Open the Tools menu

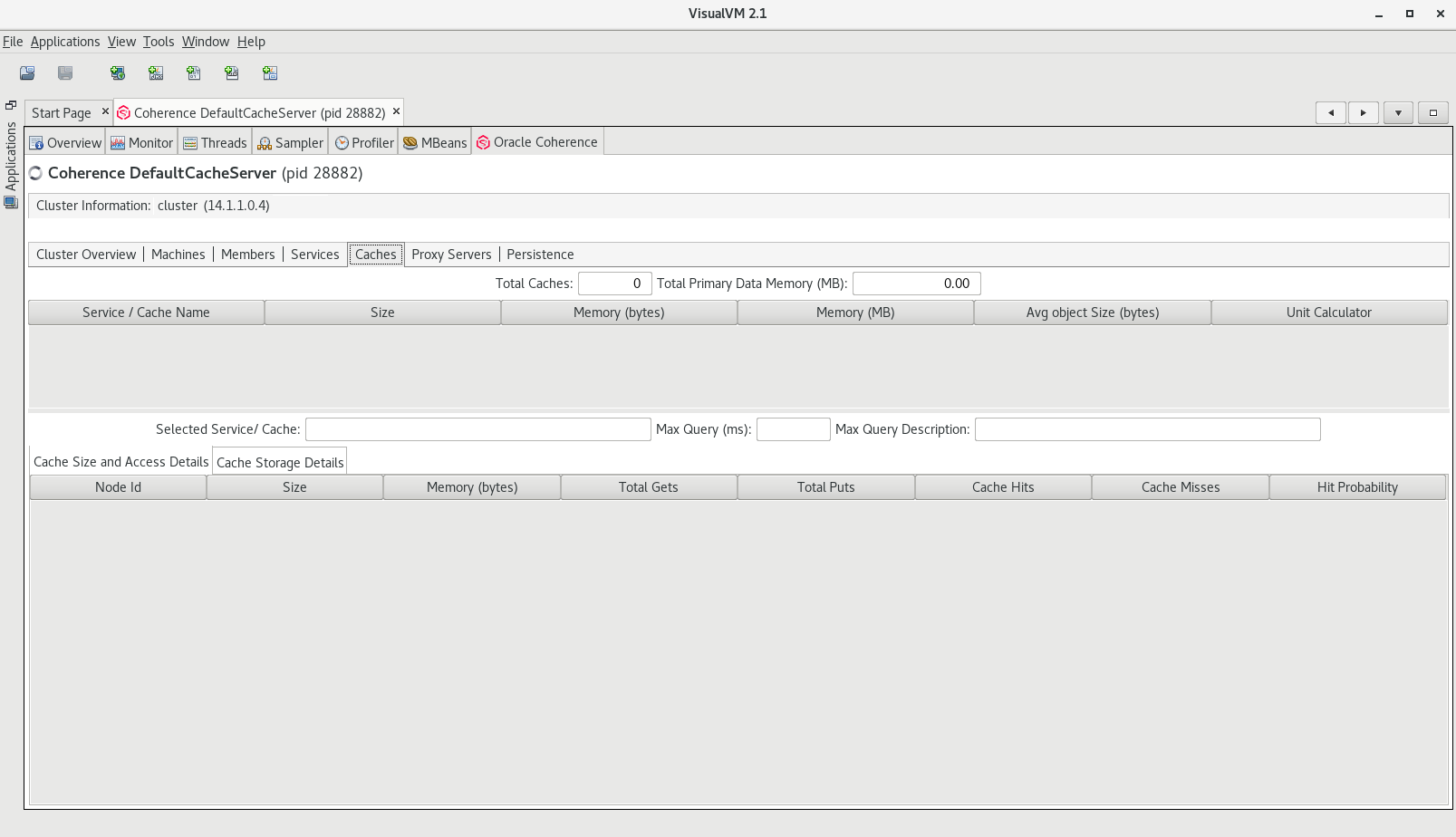159,42
